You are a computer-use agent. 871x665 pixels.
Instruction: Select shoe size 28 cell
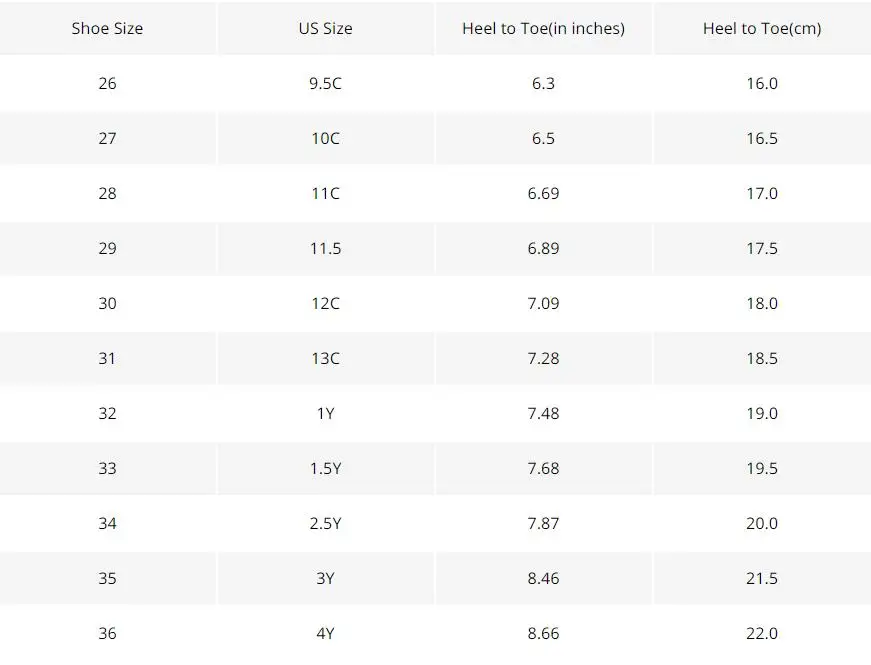pyautogui.click(x=107, y=193)
